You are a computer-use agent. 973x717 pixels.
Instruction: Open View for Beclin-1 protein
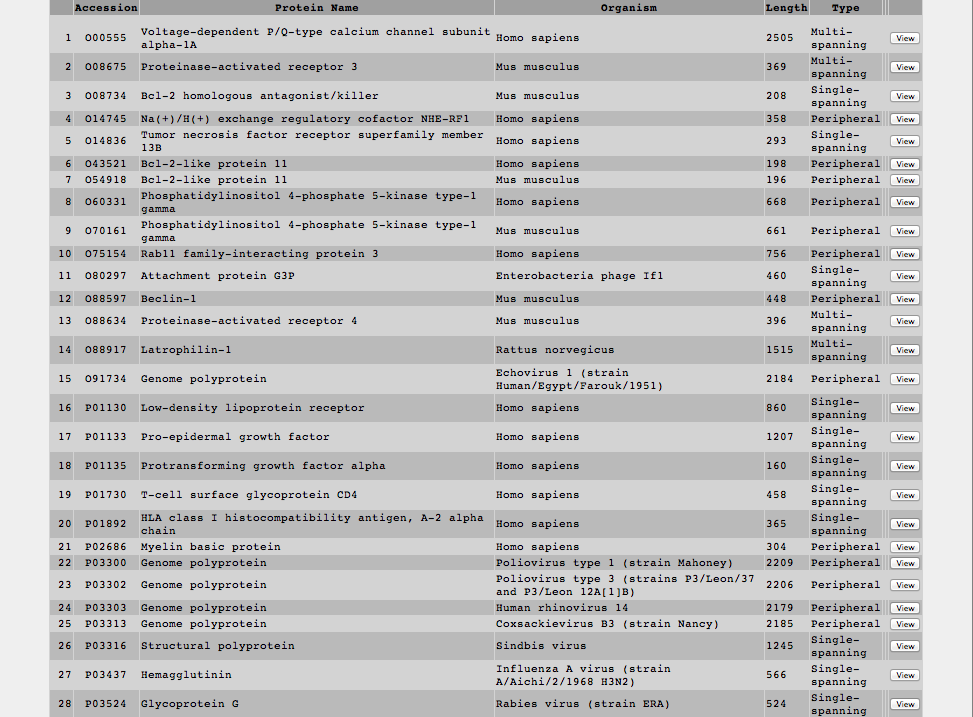904,299
